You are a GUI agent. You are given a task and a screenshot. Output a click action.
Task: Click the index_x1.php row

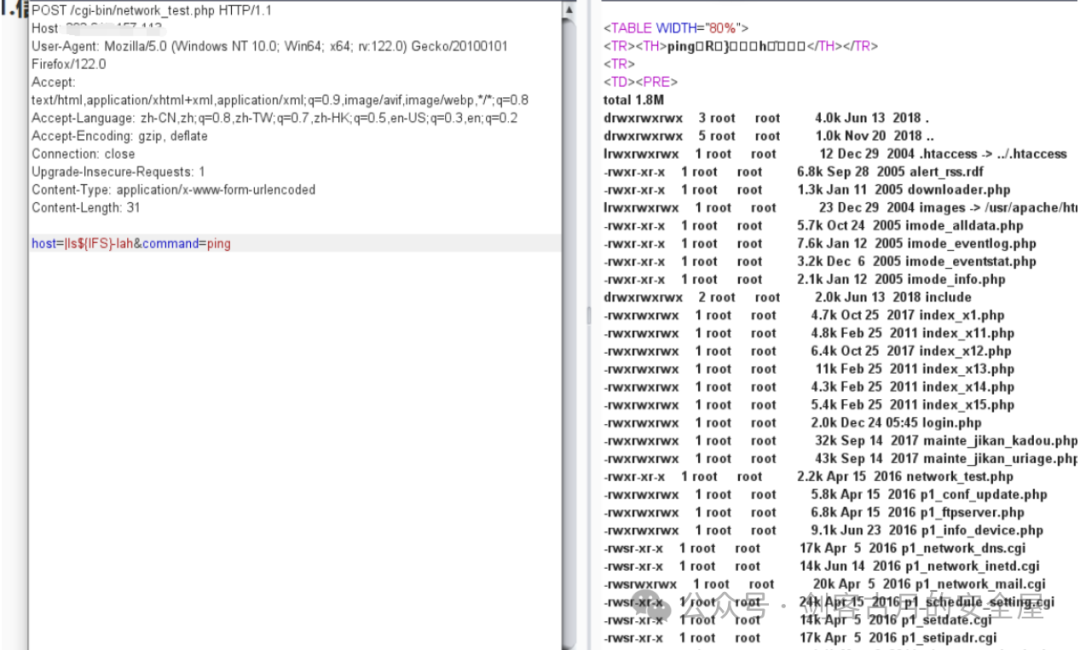804,315
